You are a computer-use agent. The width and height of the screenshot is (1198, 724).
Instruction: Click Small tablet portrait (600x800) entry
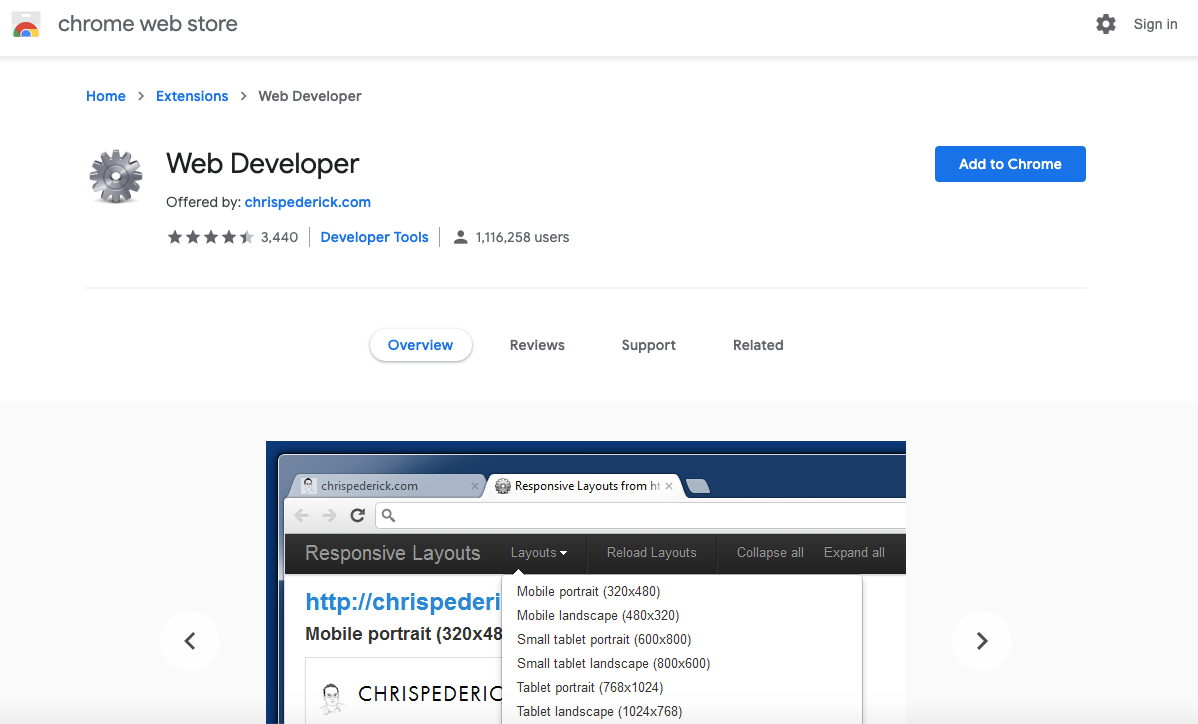pyautogui.click(x=604, y=640)
